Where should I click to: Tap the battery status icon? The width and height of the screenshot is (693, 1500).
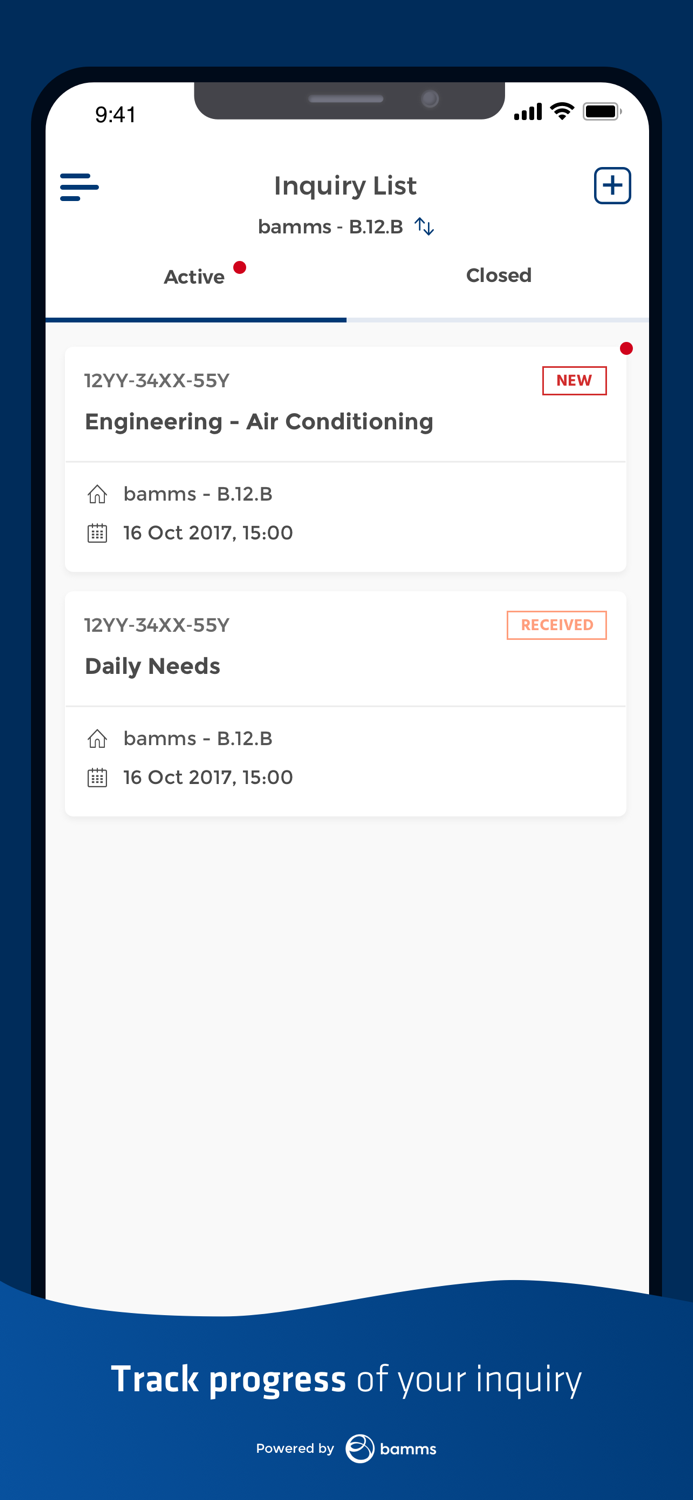click(602, 112)
